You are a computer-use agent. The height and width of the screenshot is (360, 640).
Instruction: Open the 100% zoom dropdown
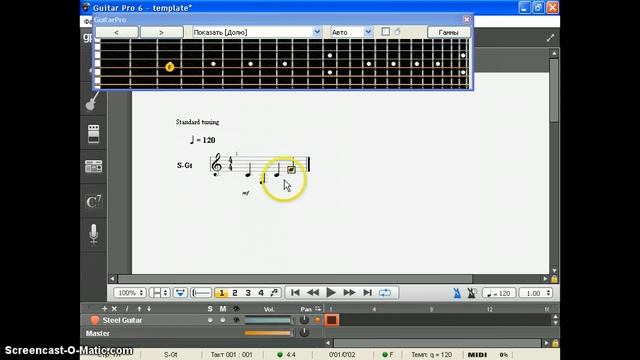pos(130,293)
